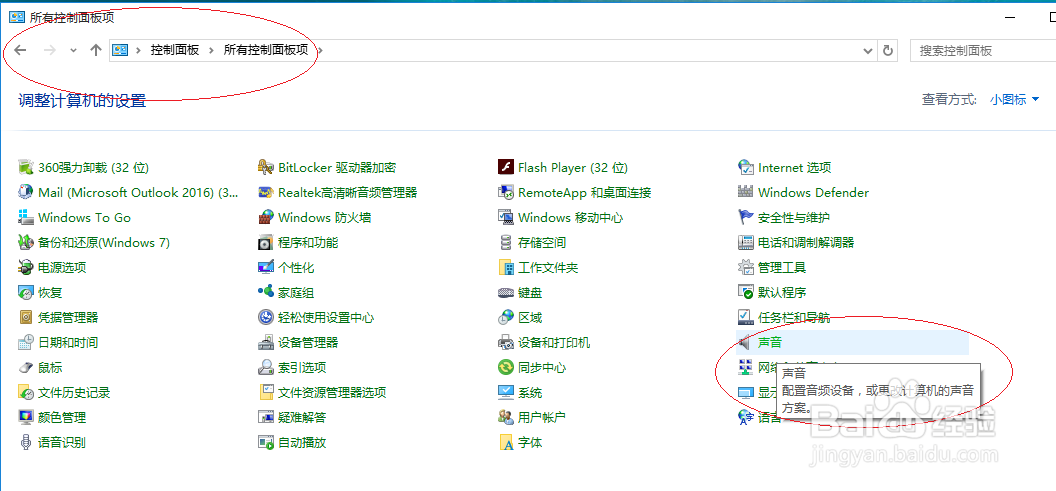
Task: Open the 个性化 icon
Action: click(x=266, y=267)
